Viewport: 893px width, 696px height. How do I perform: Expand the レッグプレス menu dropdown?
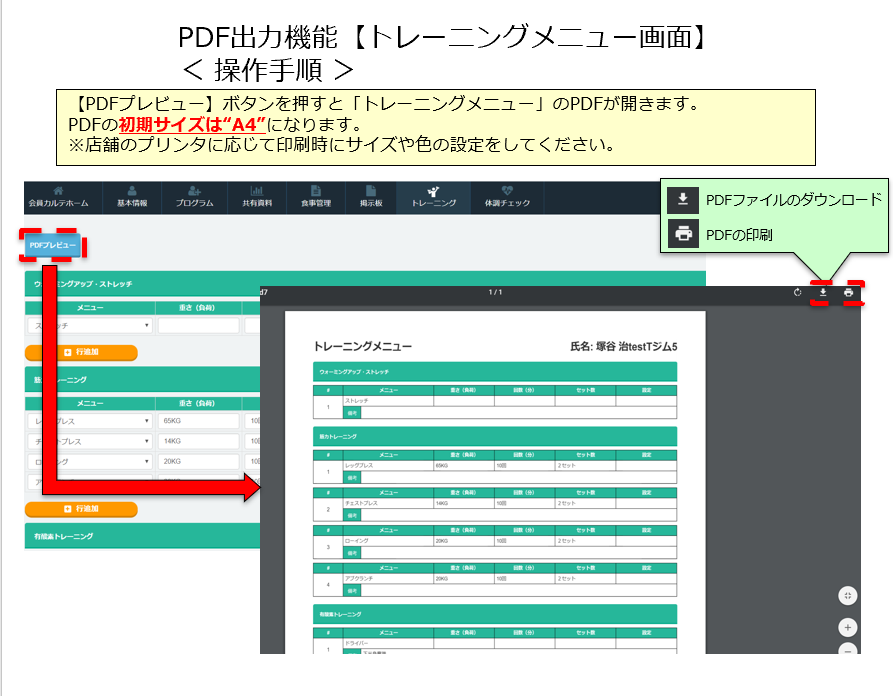click(90, 422)
